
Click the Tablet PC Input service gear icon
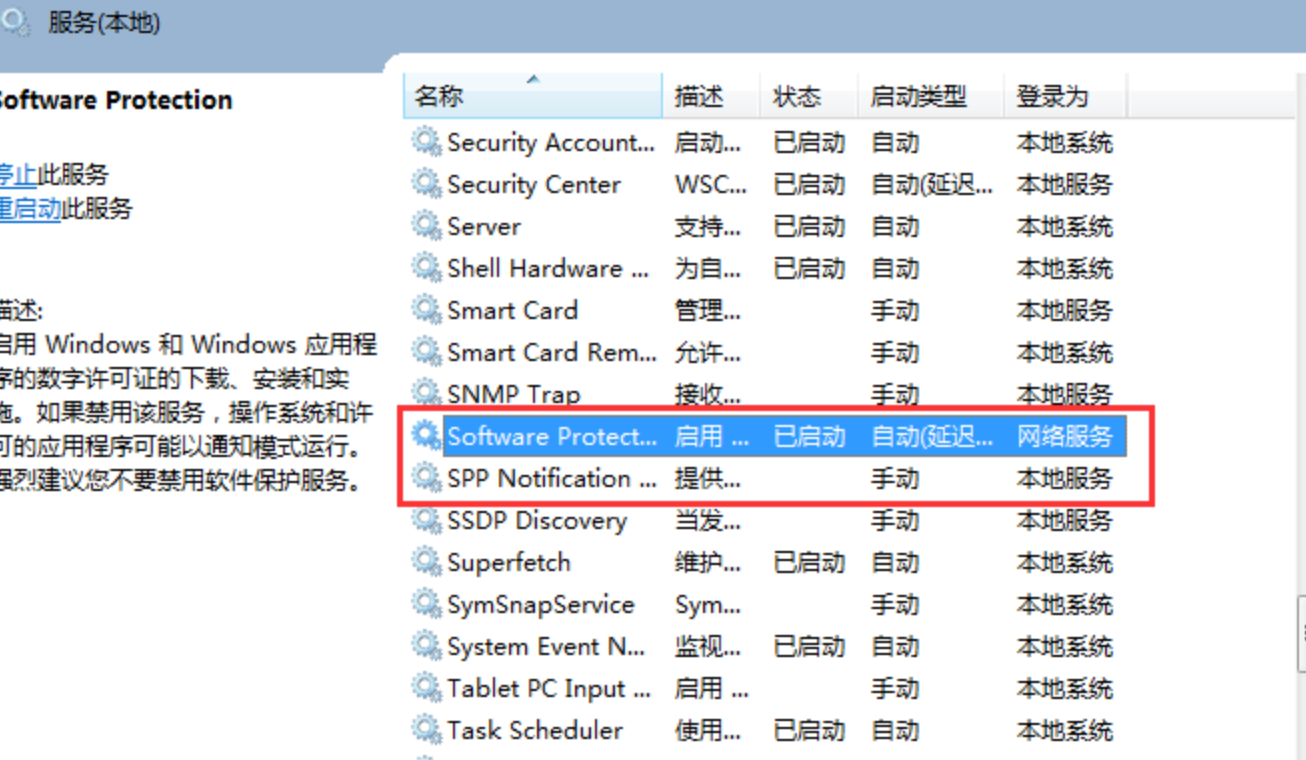click(x=427, y=688)
